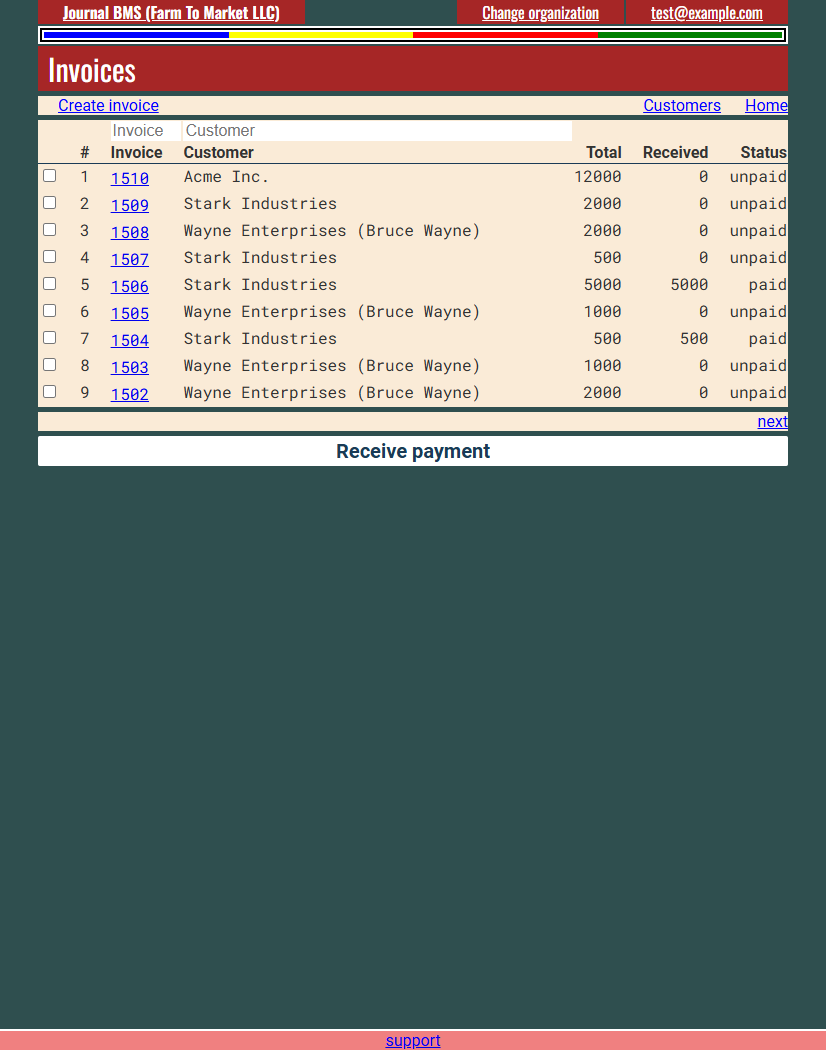This screenshot has height=1050, width=826.
Task: Click the red segment of the color bar
Action: [506, 35]
